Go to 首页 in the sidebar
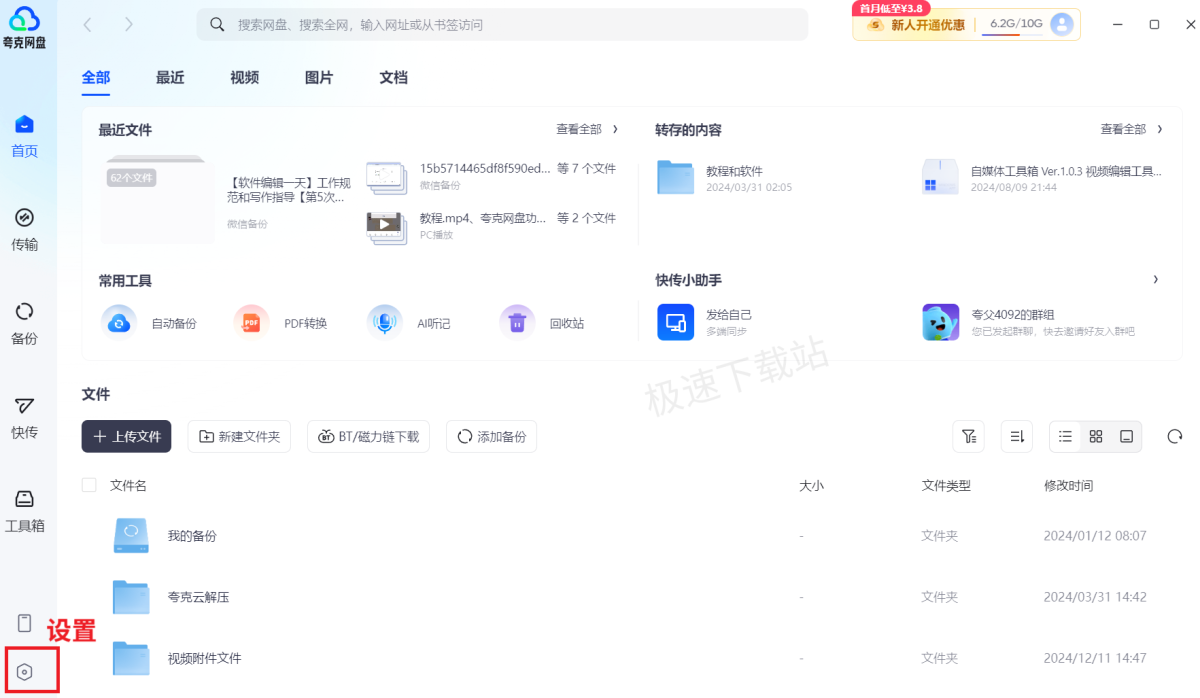Screen dimensions: 1200x698 tap(24, 136)
